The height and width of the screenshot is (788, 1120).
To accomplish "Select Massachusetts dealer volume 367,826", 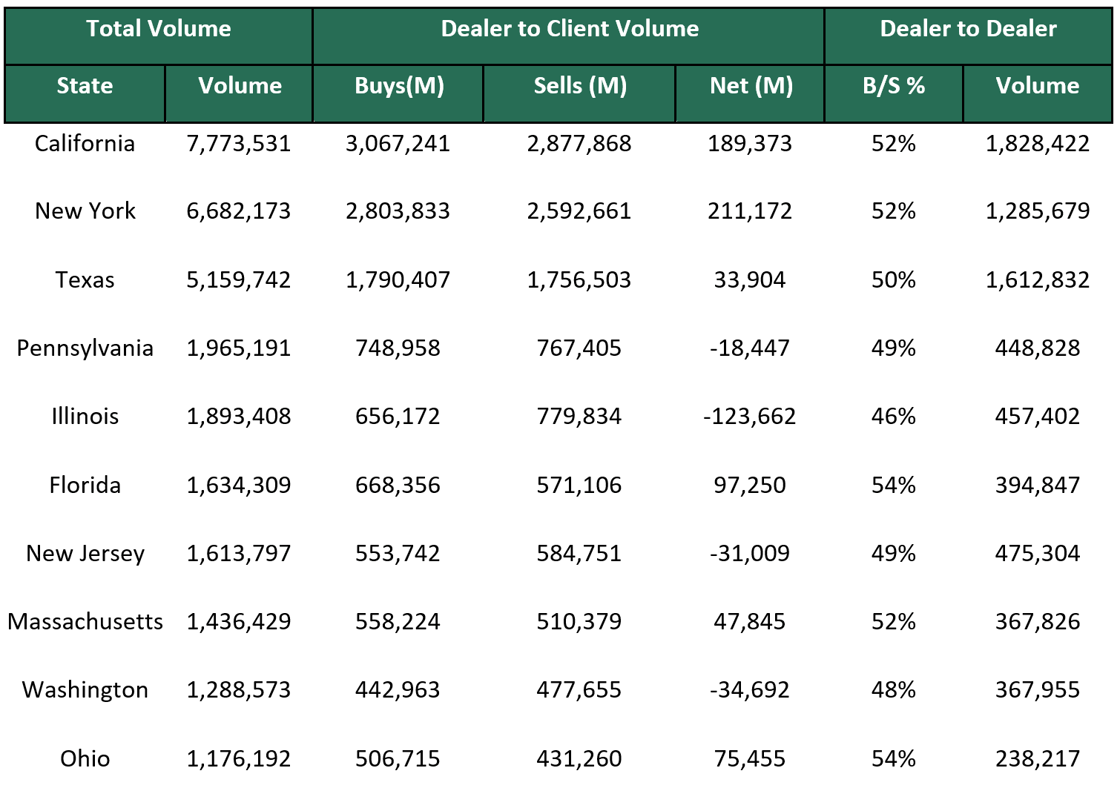I will pyautogui.click(x=1038, y=622).
